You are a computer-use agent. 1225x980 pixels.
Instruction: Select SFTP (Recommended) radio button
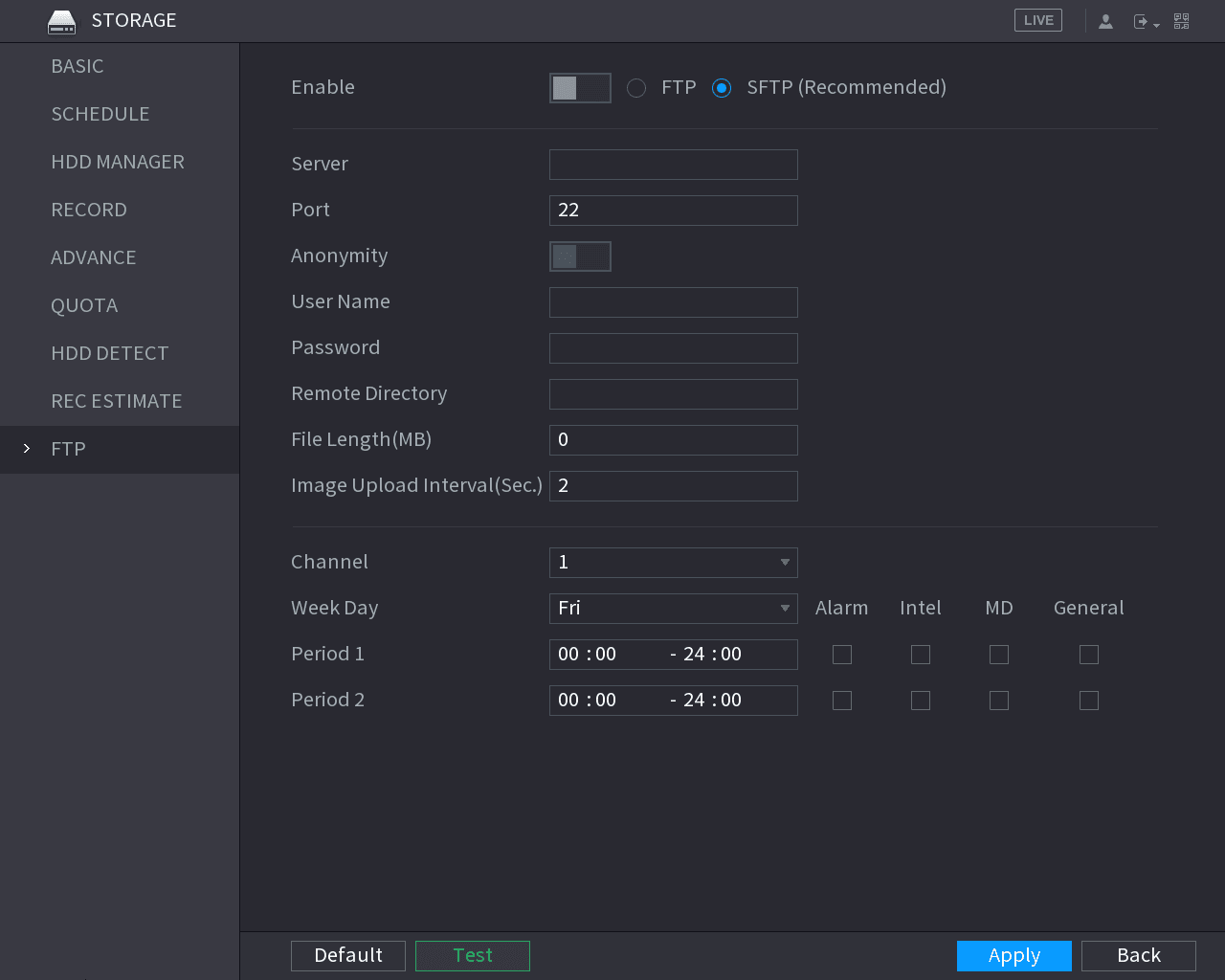722,88
